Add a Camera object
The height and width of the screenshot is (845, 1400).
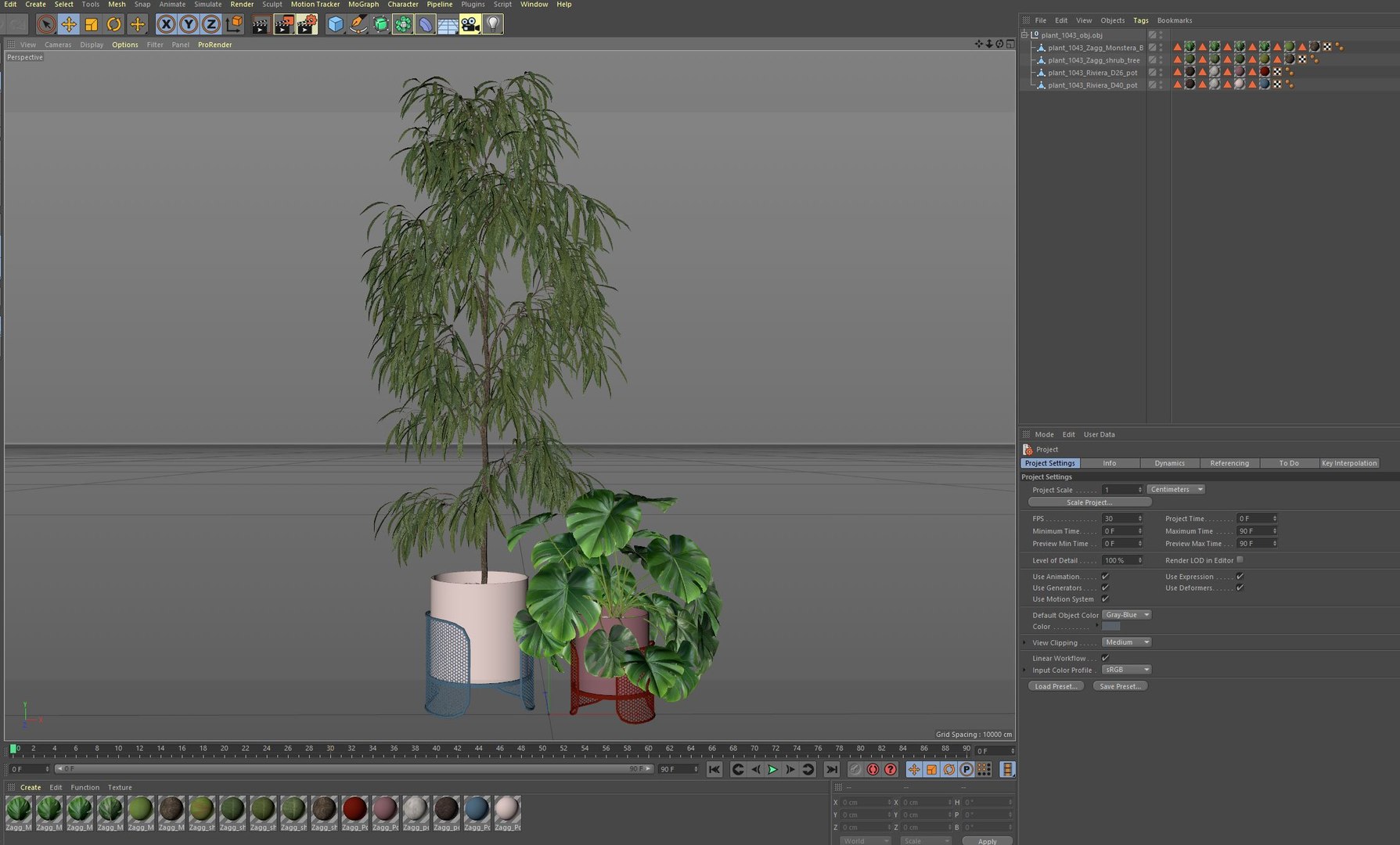click(x=470, y=24)
